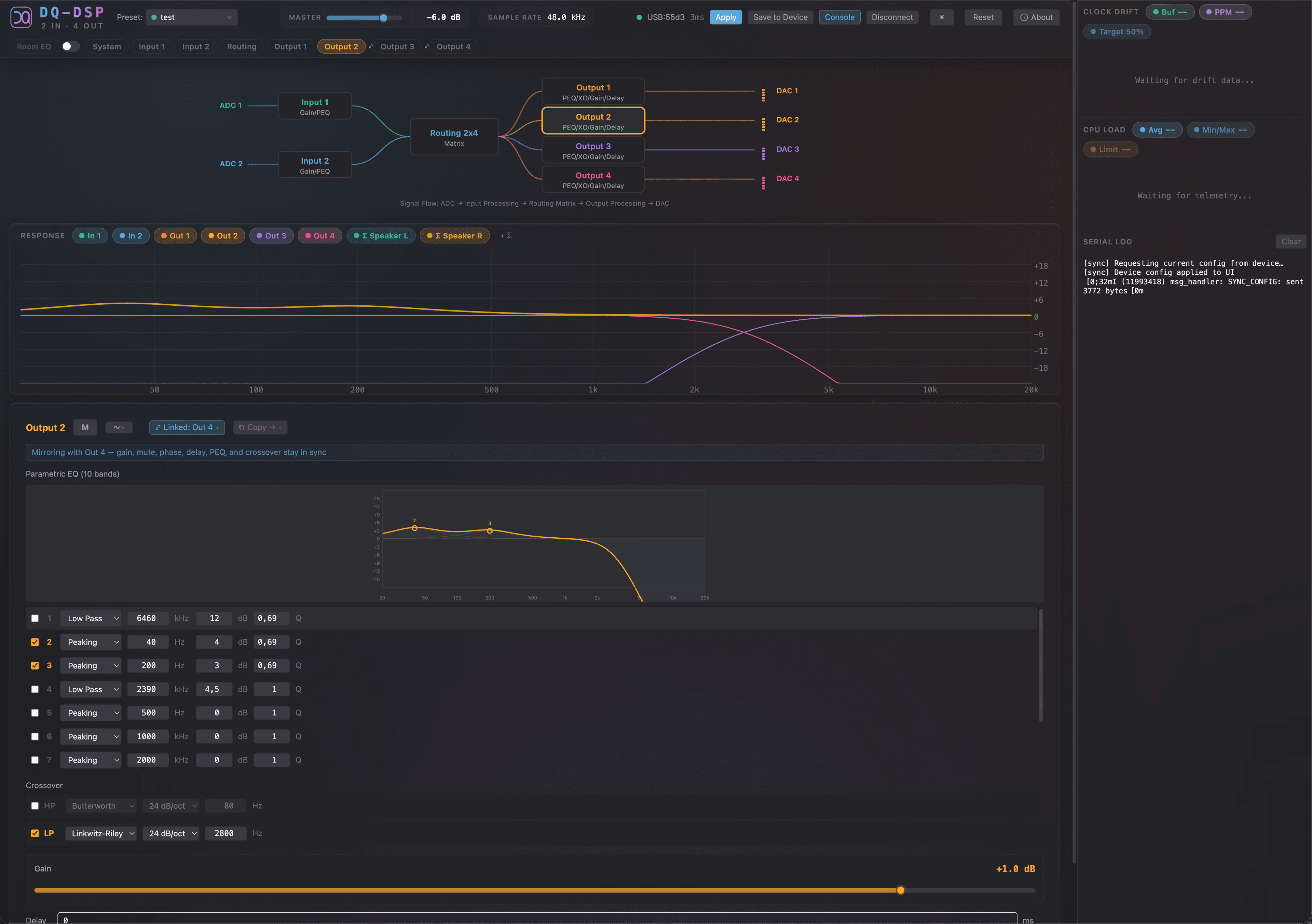Screen dimensions: 1312x924
Task: Open the LP 24 dB/oct slope dropdown
Action: click(x=171, y=833)
